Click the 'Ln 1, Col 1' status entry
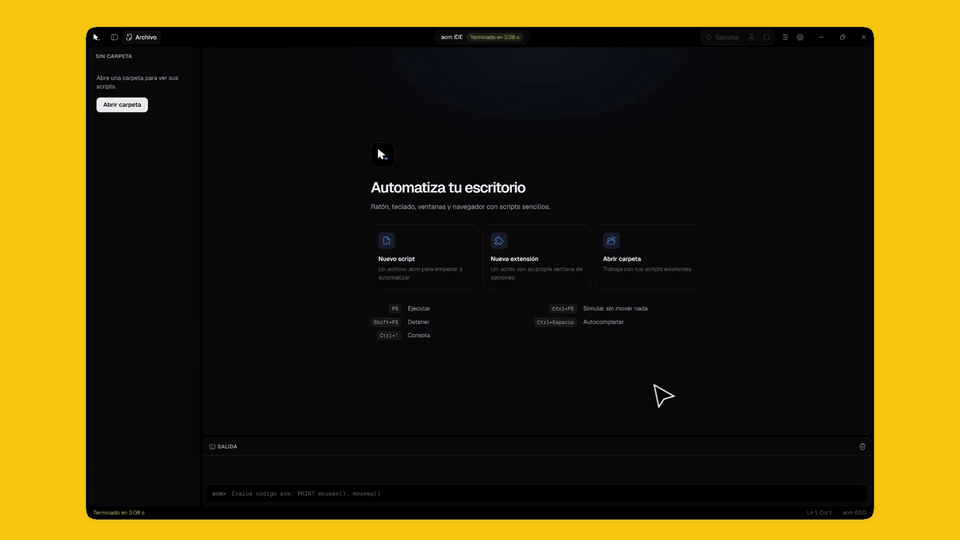This screenshot has height=540, width=960. pos(819,513)
